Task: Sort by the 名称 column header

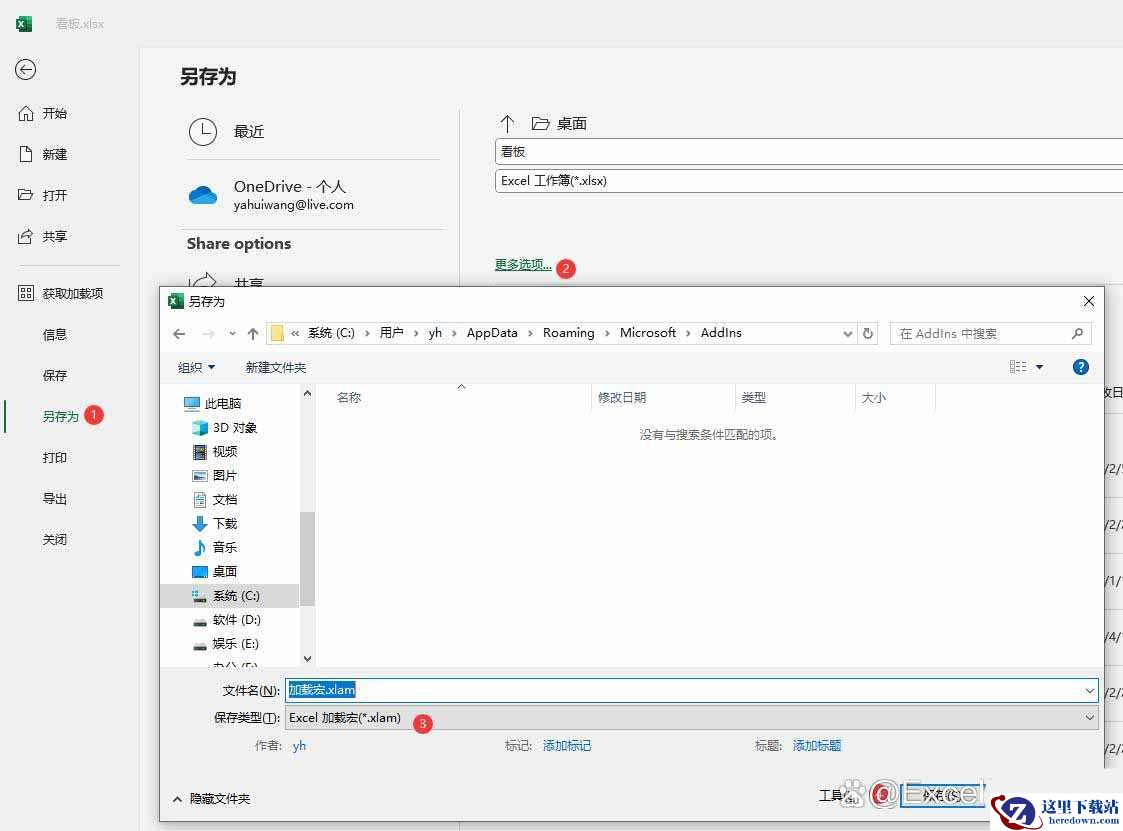Action: [x=349, y=398]
